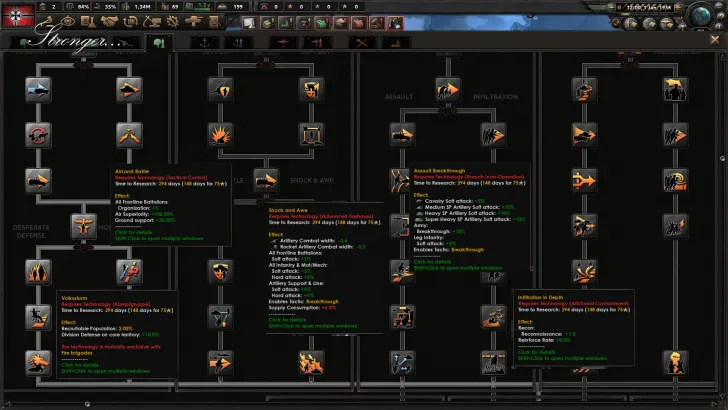Decrease game speed with minus button
This screenshot has height=410, width=728.
click(611, 8)
